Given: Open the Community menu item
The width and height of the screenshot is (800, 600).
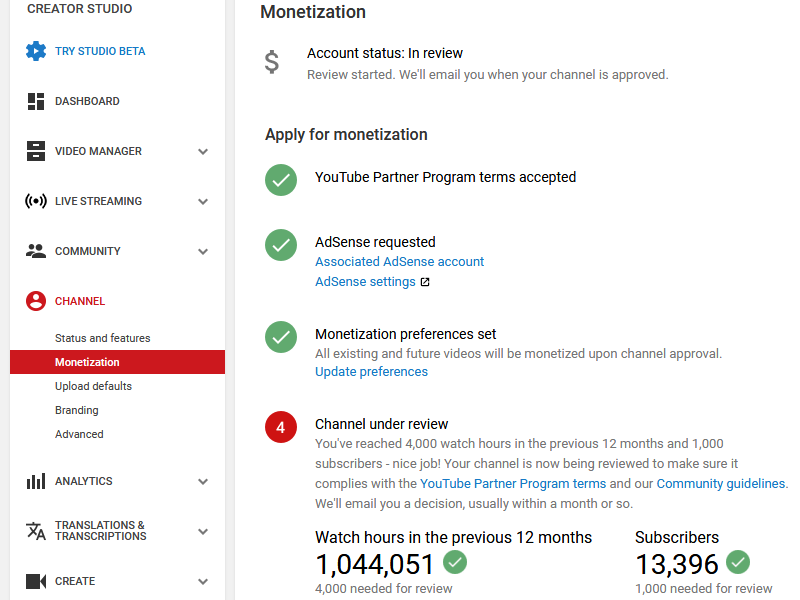Looking at the screenshot, I should [x=88, y=251].
